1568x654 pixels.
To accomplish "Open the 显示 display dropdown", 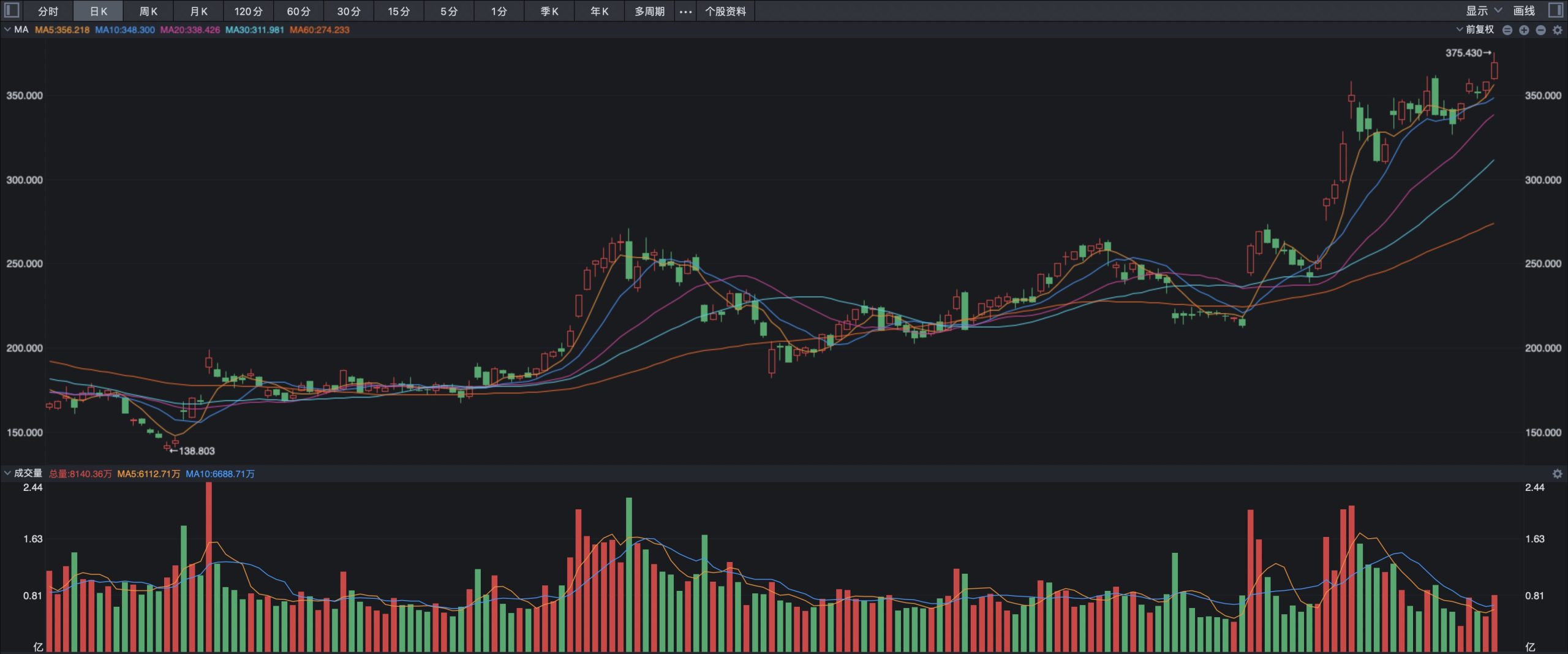I will [x=1483, y=10].
